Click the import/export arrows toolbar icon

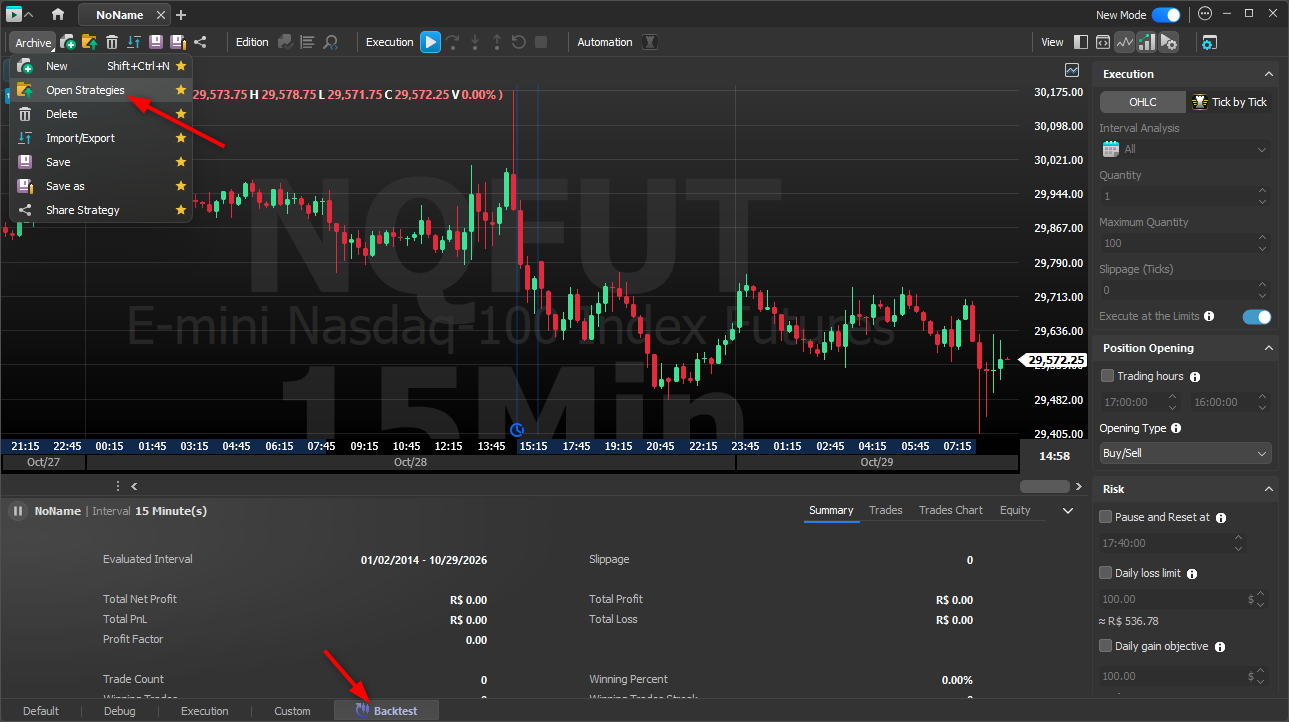[134, 42]
